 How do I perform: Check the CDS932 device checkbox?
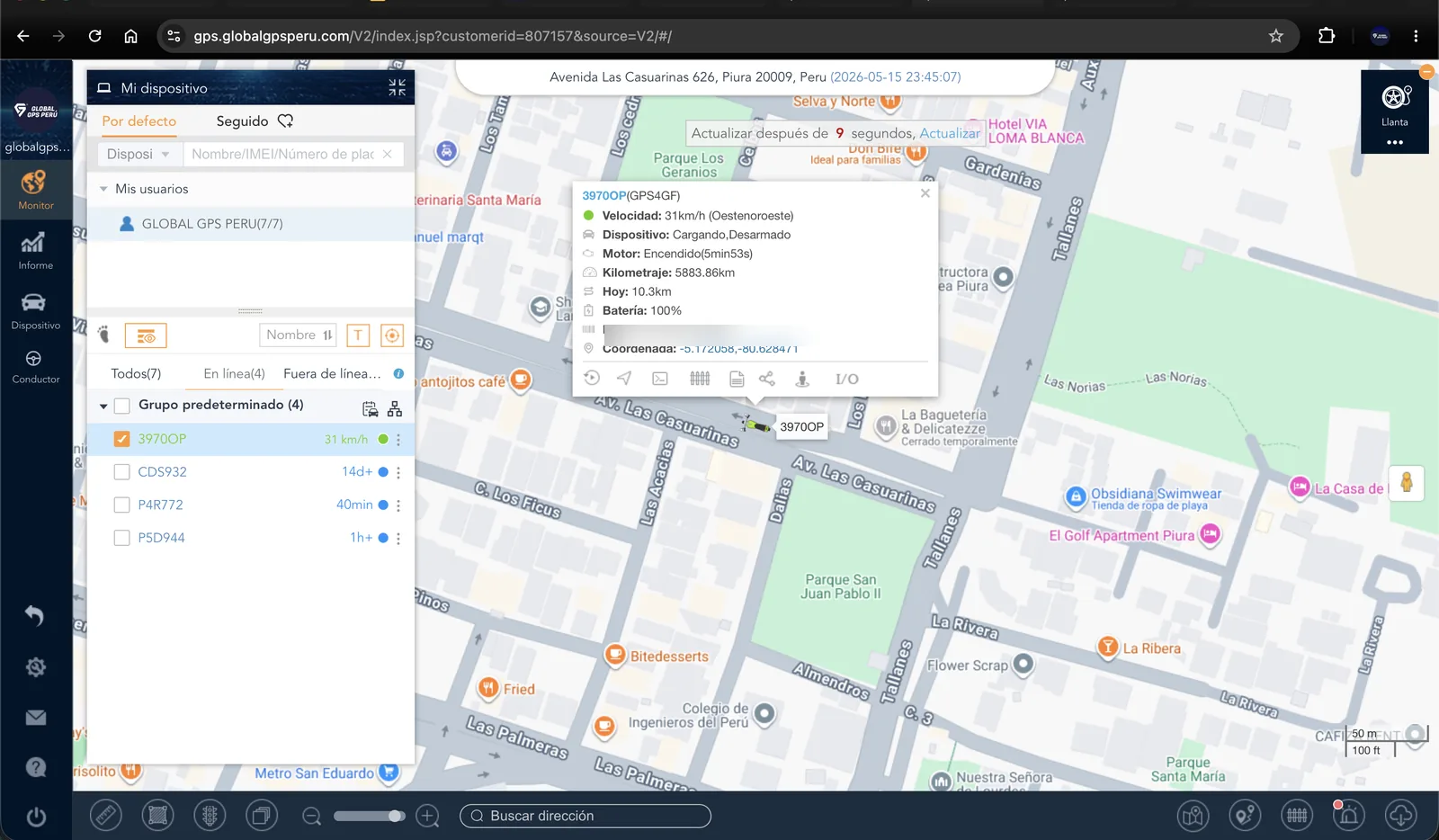tap(122, 472)
